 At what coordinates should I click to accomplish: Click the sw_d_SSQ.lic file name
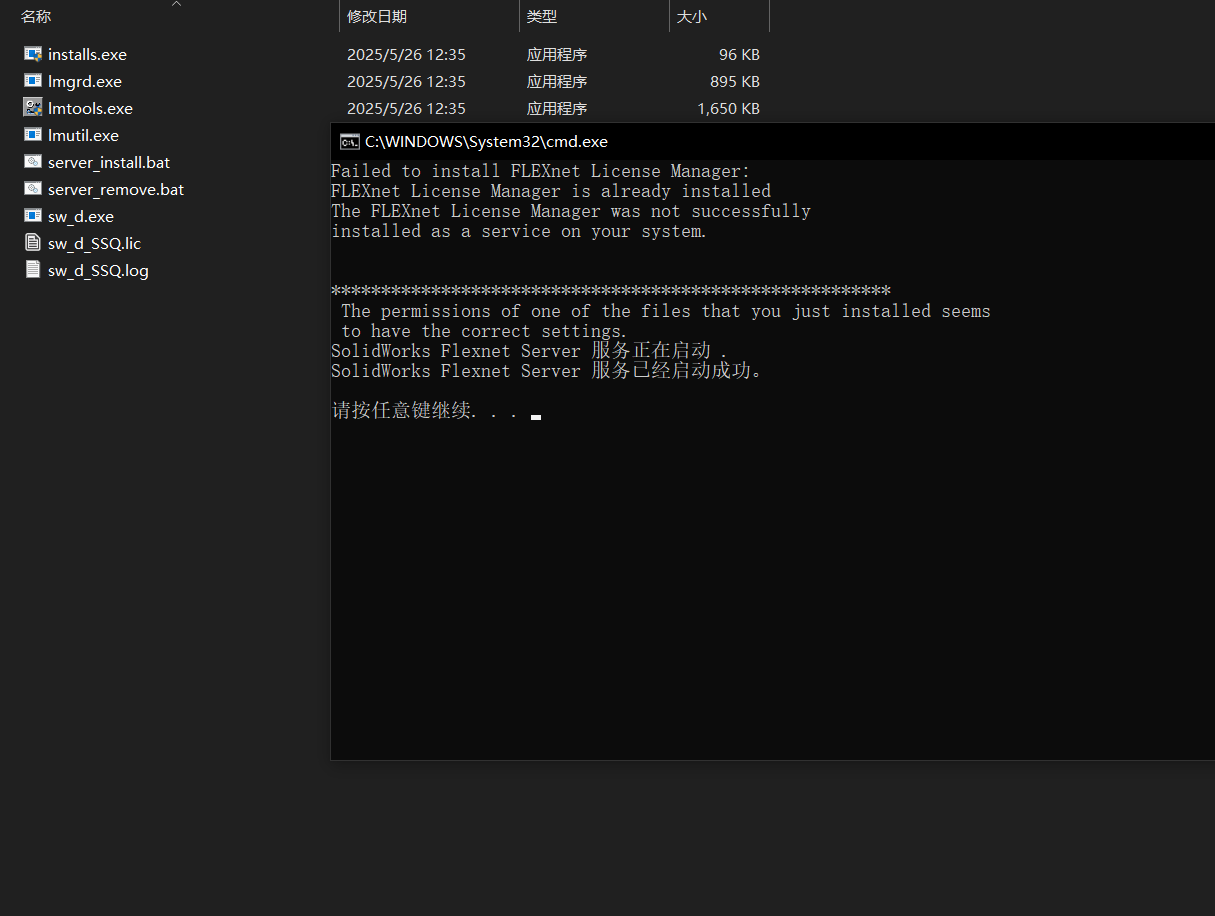click(94, 243)
